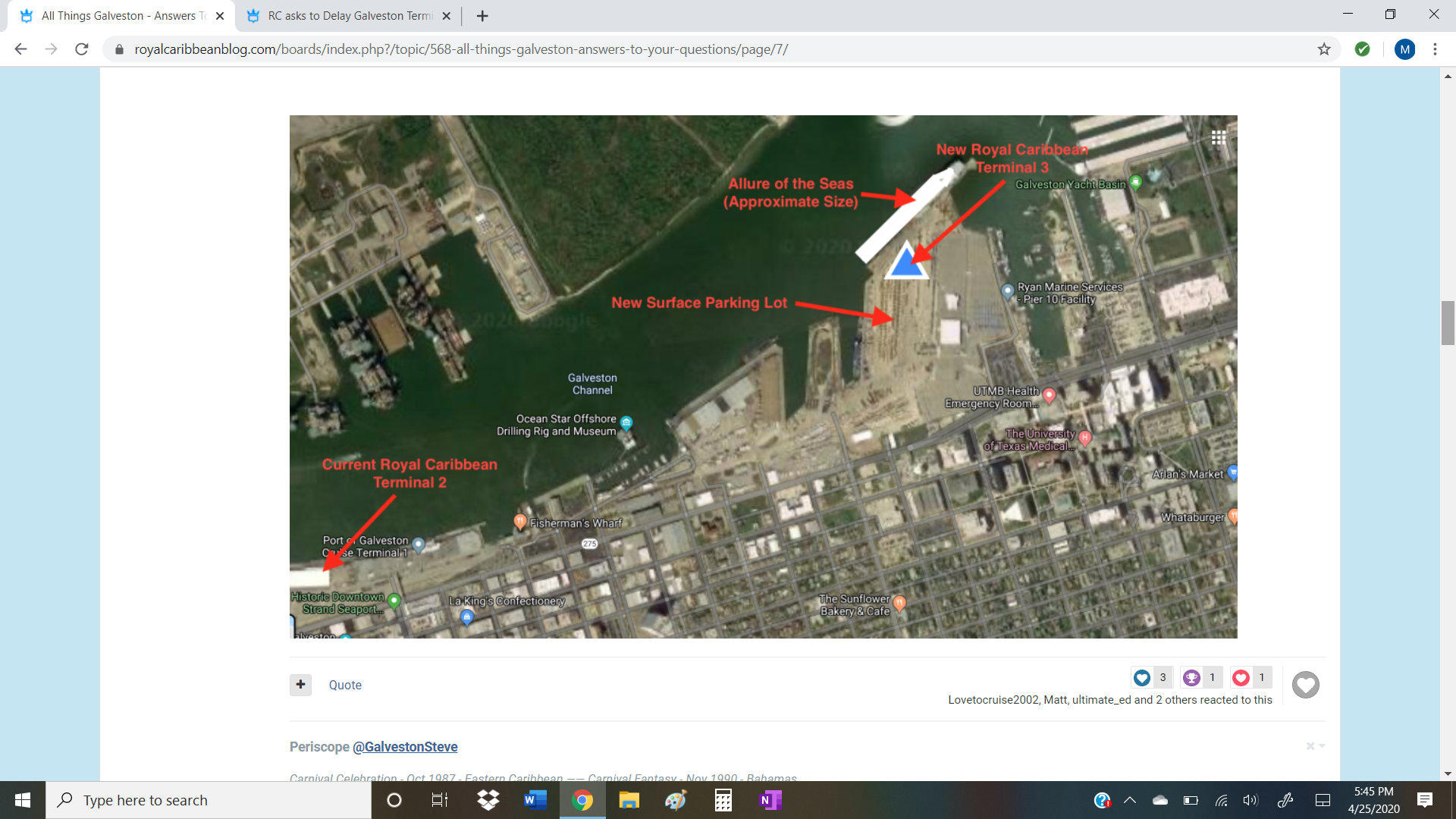
Task: Close the All Things Galveston tab
Action: [x=220, y=16]
